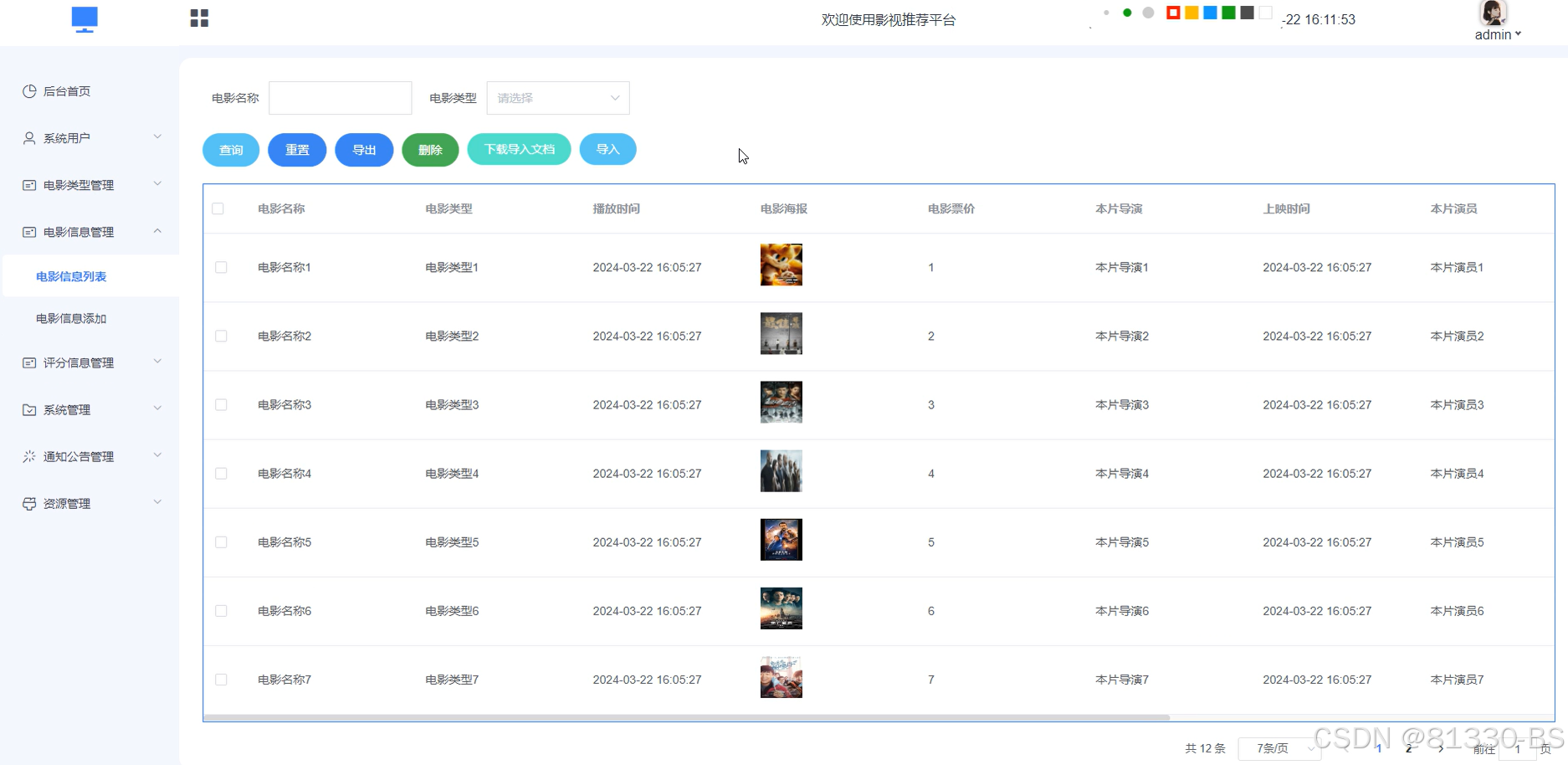1568x765 pixels.
Task: Expand the 资源管理 menu chevron
Action: click(x=157, y=502)
